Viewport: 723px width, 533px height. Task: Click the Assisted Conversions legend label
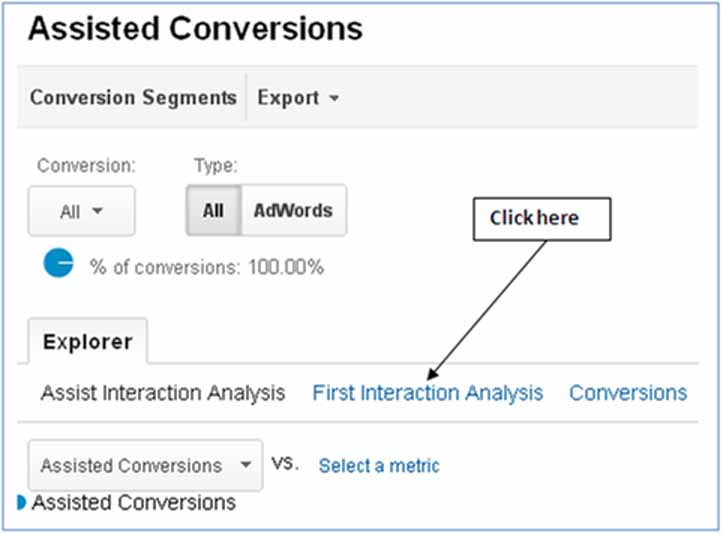tap(134, 502)
